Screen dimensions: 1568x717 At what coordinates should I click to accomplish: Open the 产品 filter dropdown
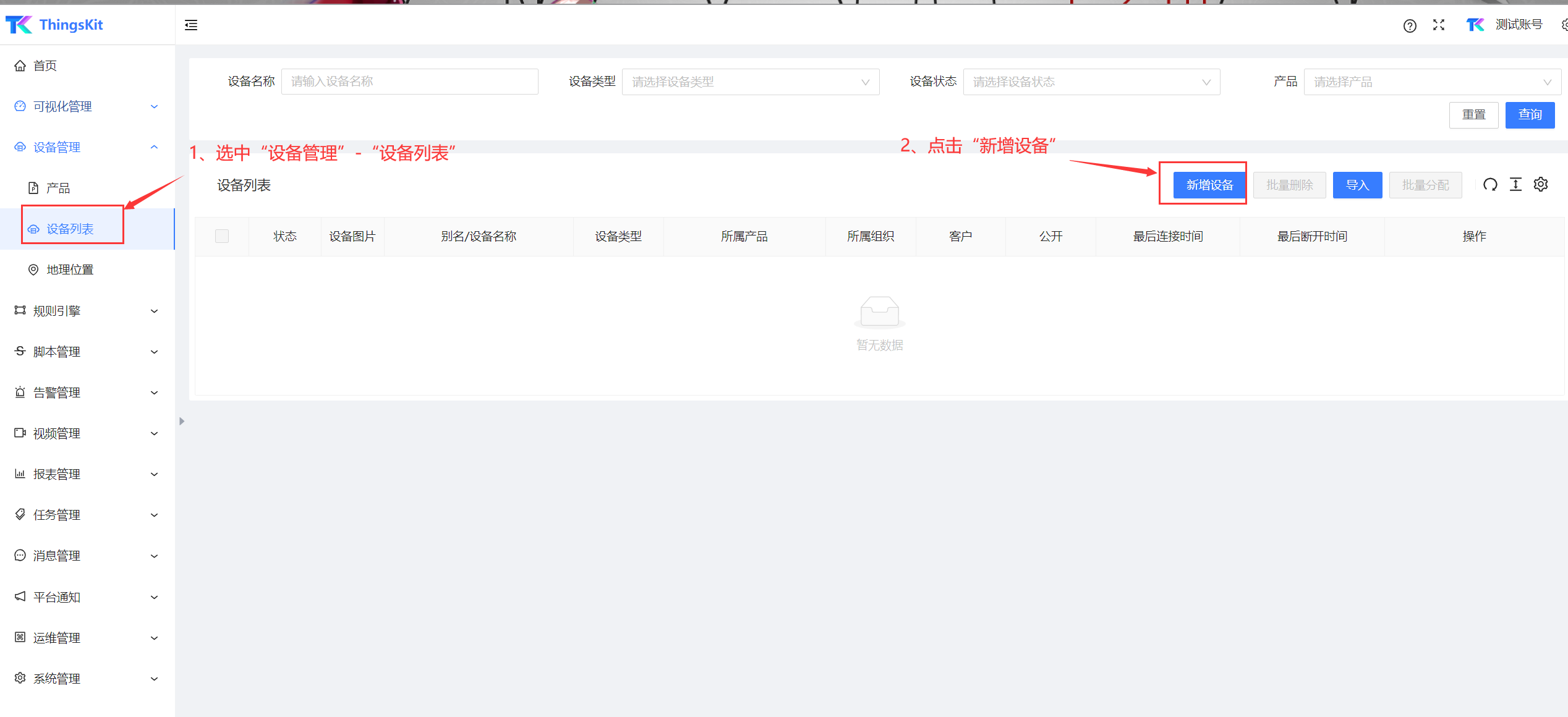[1432, 82]
